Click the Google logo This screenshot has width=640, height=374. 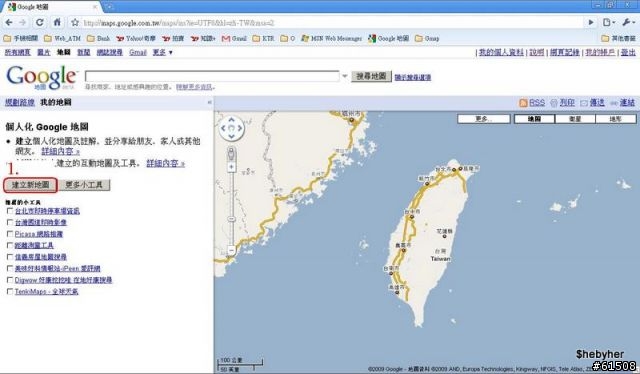click(41, 77)
